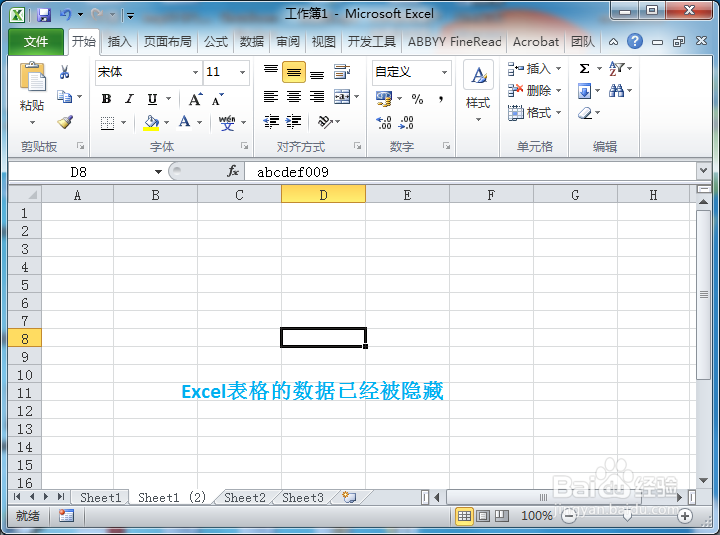Click the zoom slider handle
720x535 pixels.
point(627,516)
